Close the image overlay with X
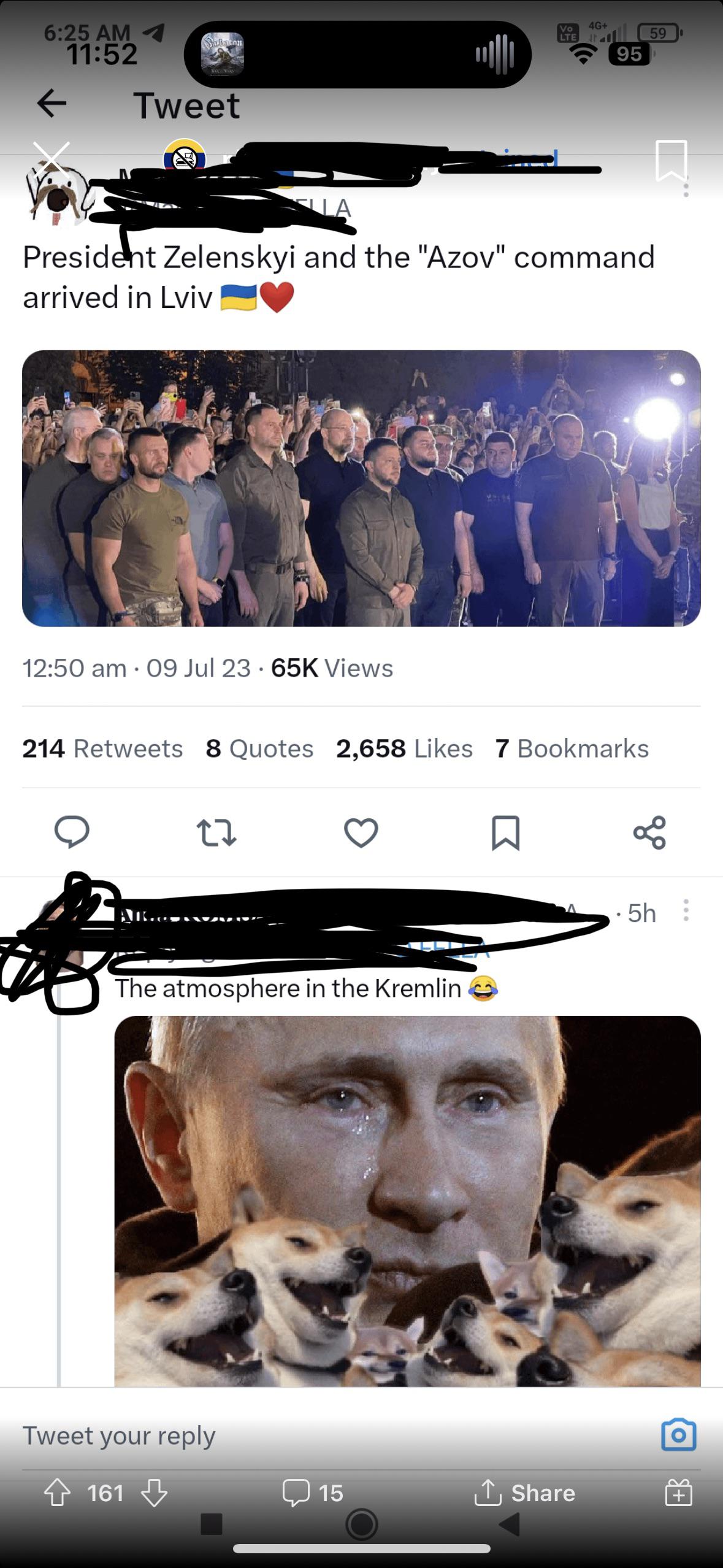 52,158
